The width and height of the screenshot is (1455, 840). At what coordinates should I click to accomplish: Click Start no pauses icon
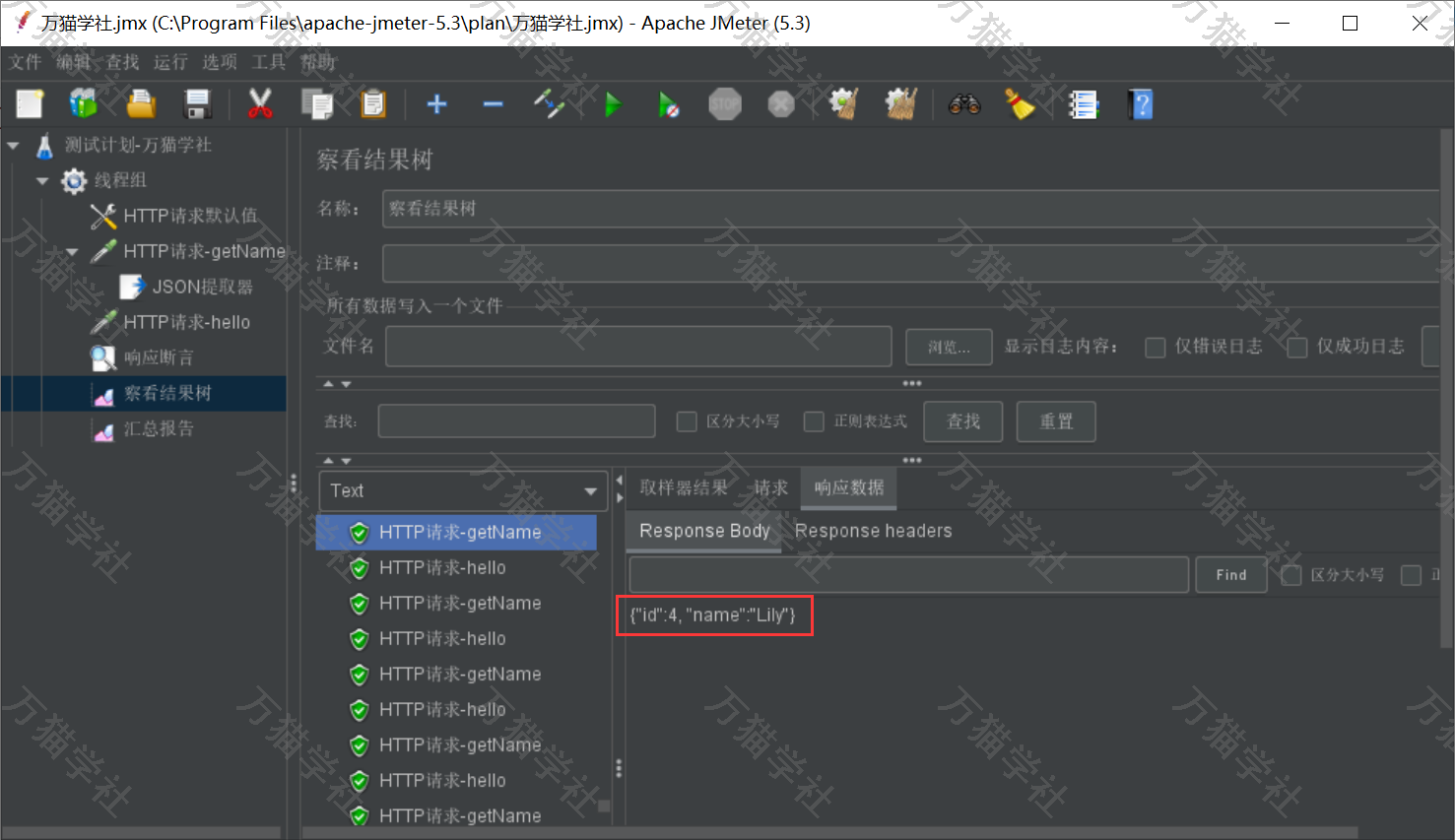coord(669,104)
